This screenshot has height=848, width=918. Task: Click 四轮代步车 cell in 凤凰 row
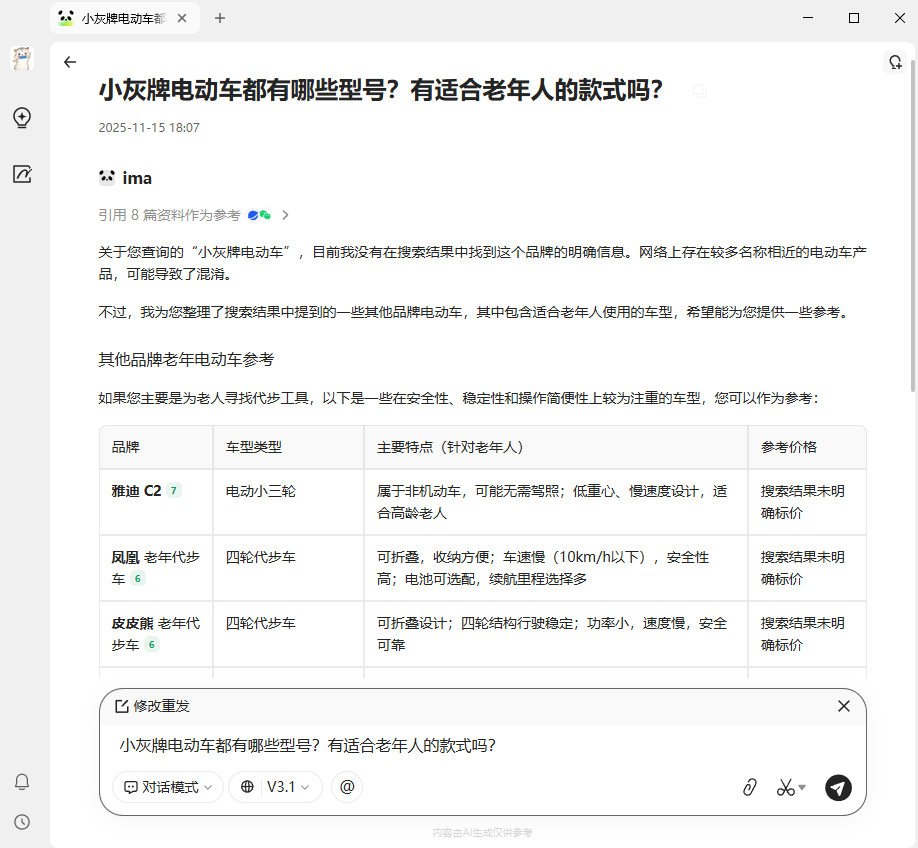point(288,568)
